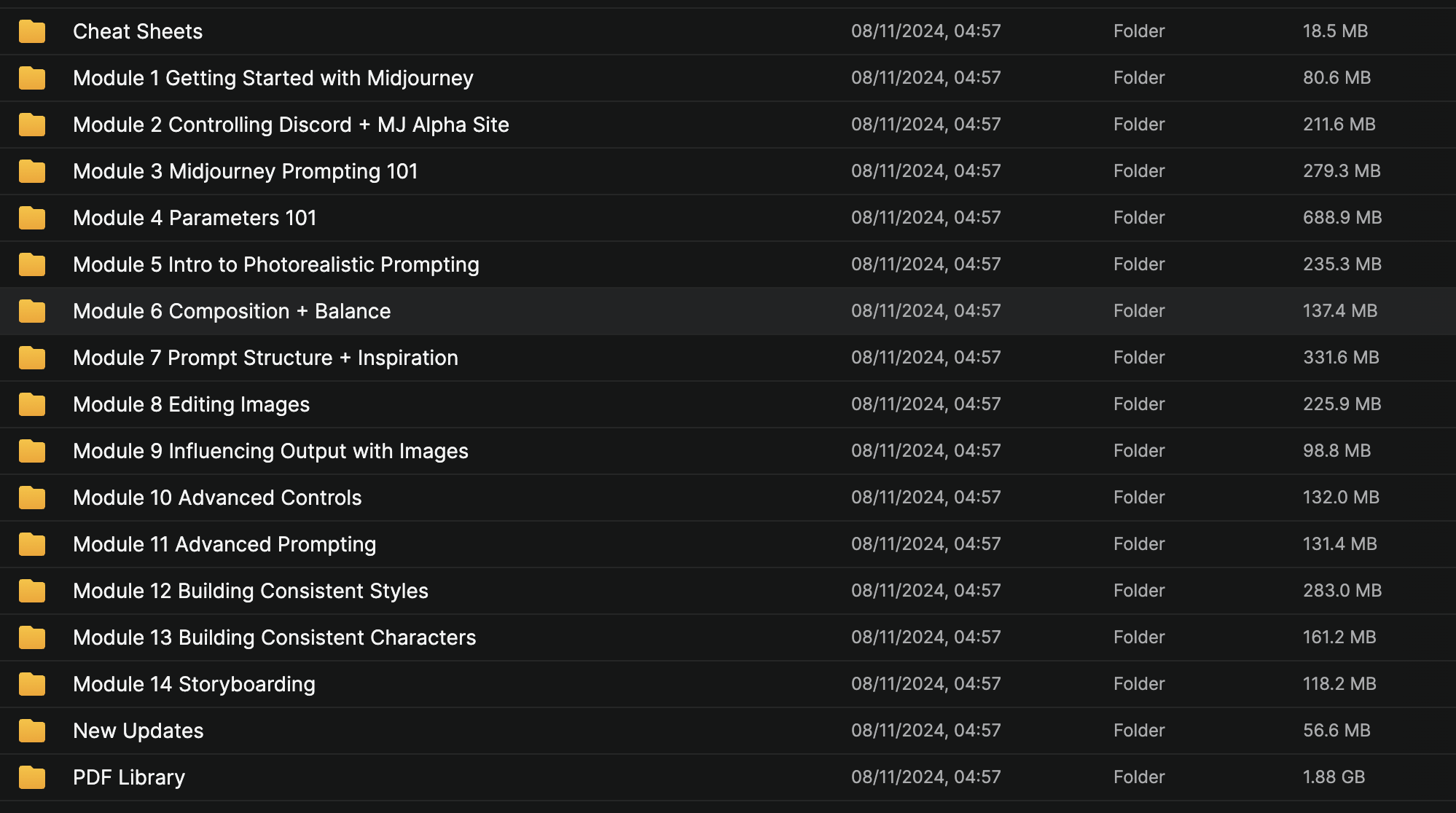Click the Module 8 Editing Images folder icon

pyautogui.click(x=32, y=404)
